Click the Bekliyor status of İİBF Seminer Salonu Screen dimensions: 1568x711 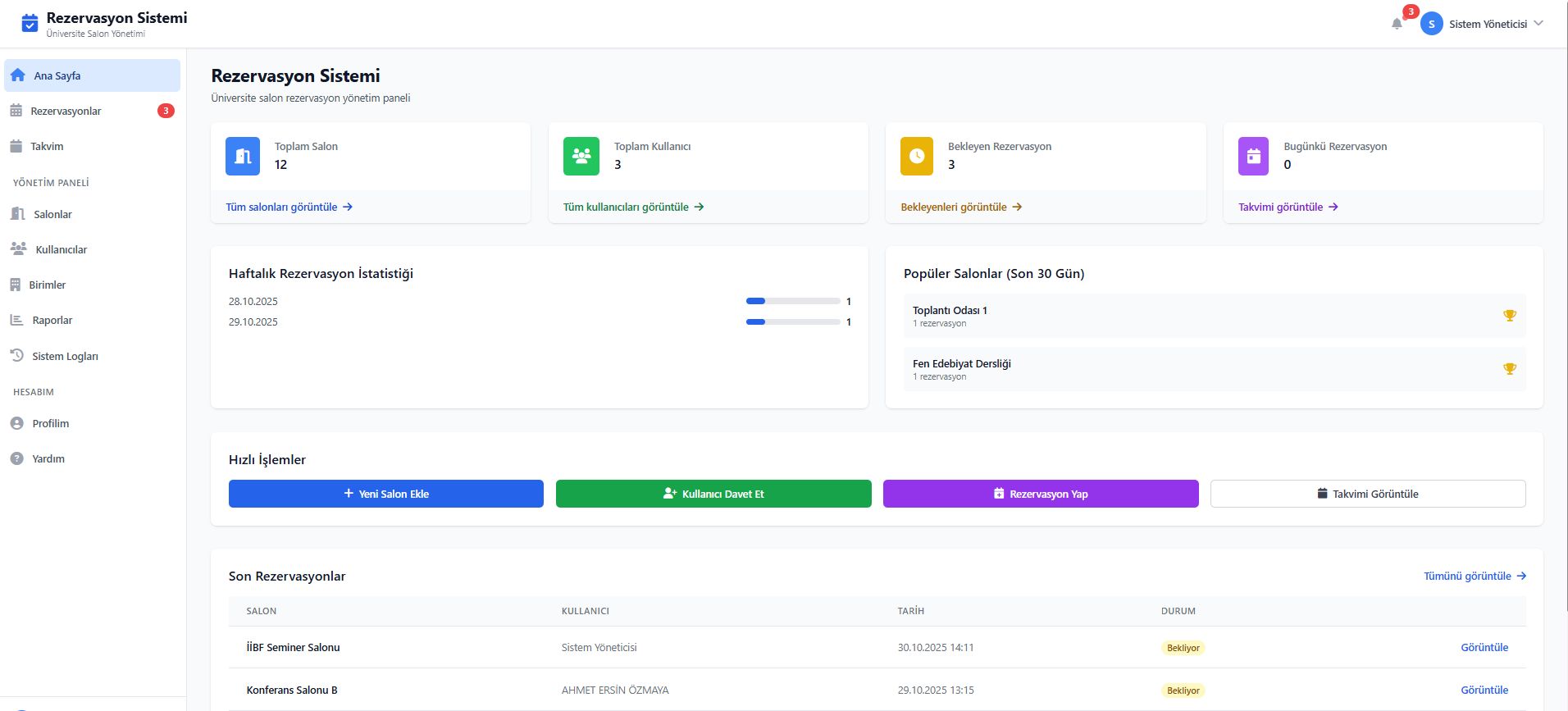[1183, 648]
